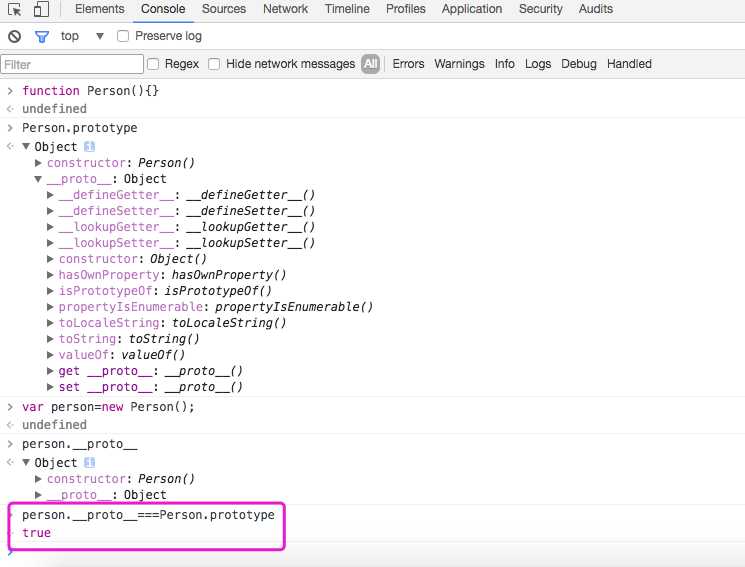Open the top execution context dropdown
745x567 pixels.
pos(82,36)
